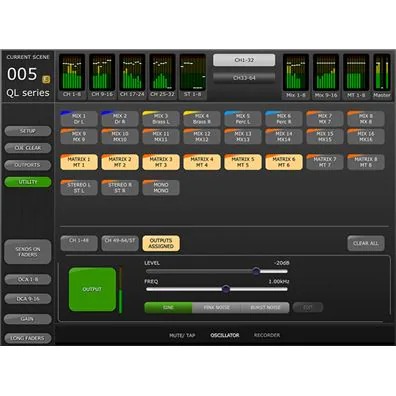Screen dimensions: 396x396
Task: Assign oscillator to MIX 16
Action: pos(366,136)
